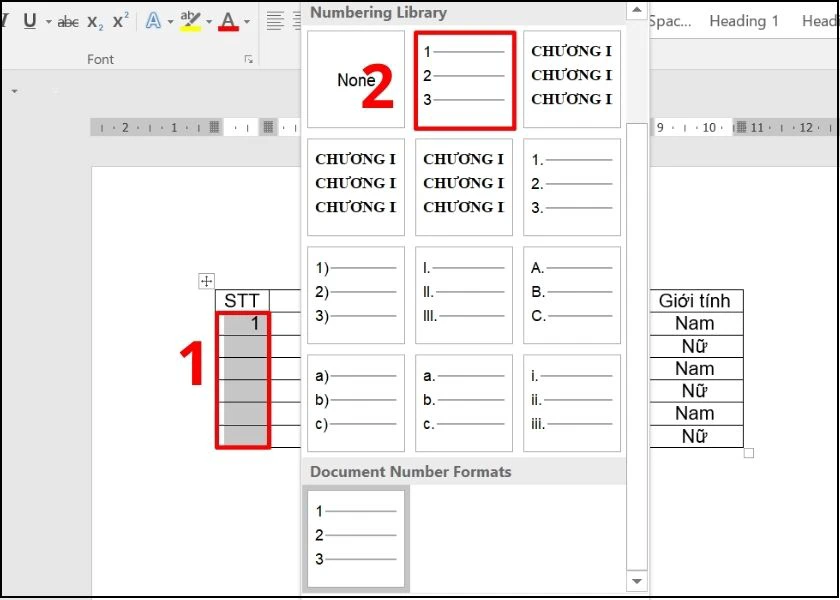Viewport: 840px width, 600px height.
Task: Pick the 1 2 3 format under Document Number Formats
Action: point(356,538)
